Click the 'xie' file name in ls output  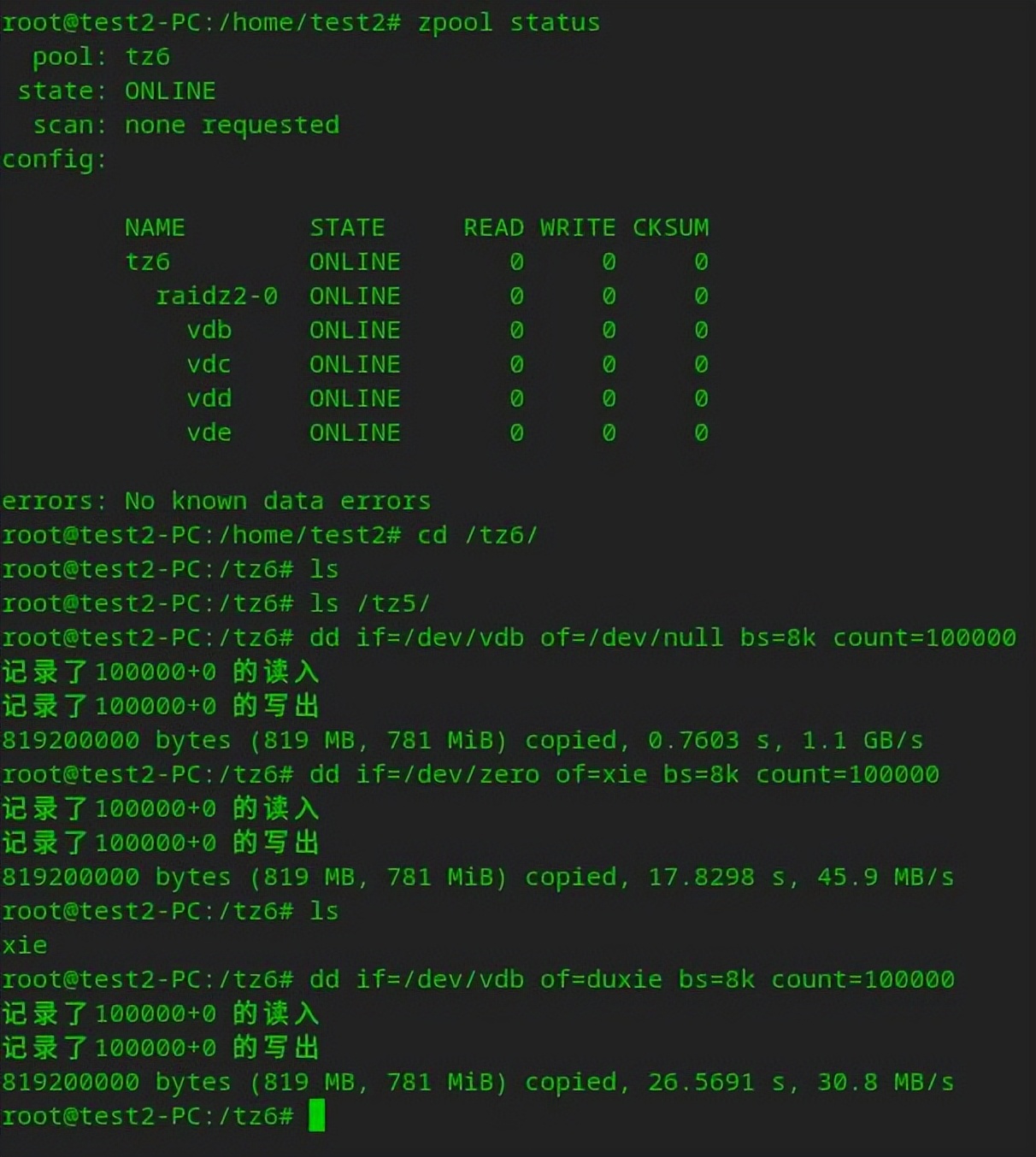click(25, 945)
